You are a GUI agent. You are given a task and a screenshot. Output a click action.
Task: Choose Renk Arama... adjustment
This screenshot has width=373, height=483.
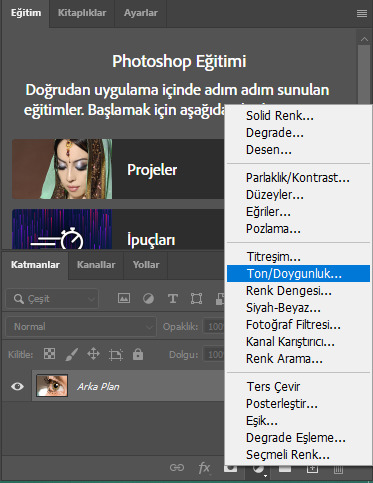tap(299, 359)
